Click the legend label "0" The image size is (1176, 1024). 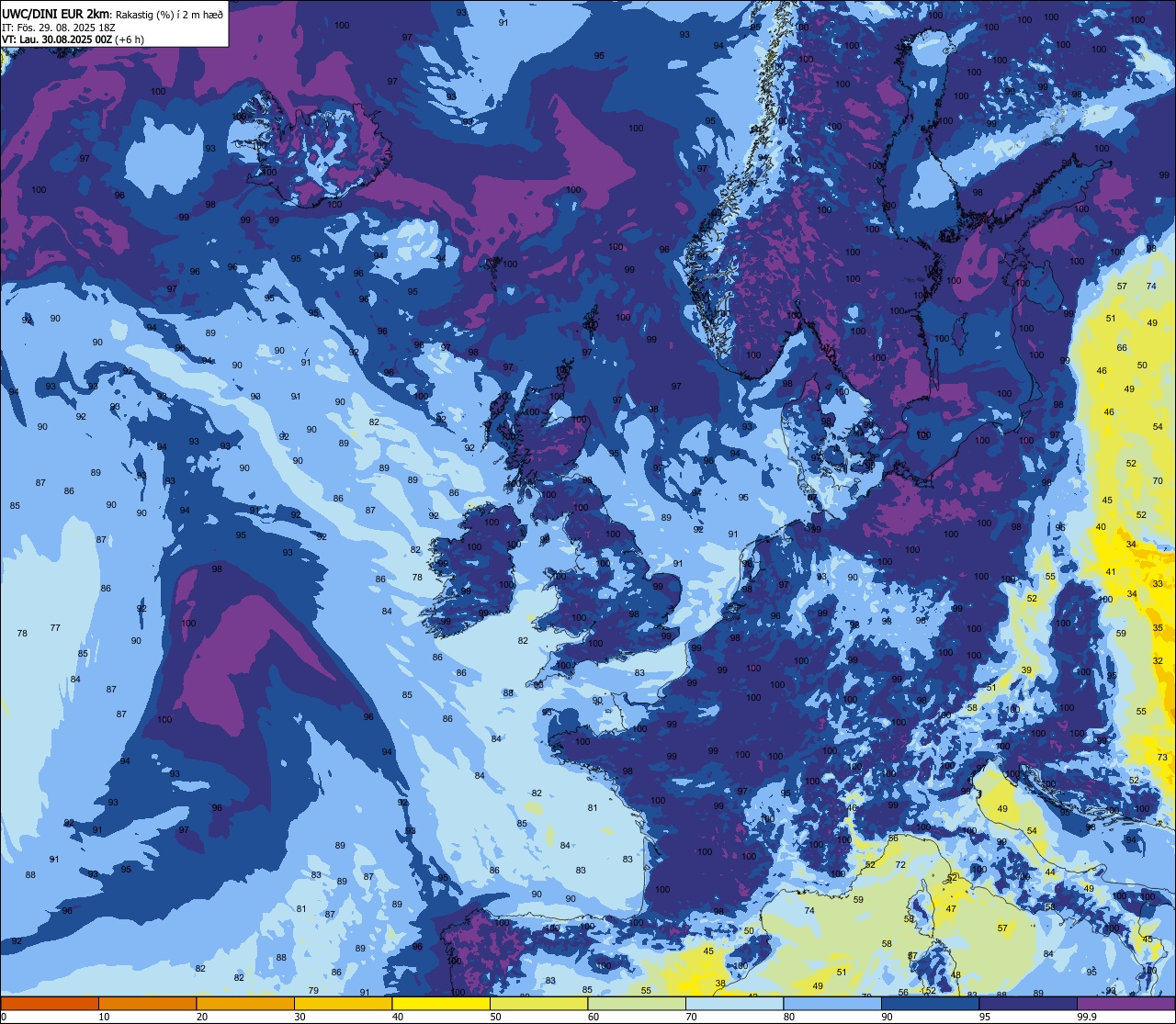[4, 1017]
